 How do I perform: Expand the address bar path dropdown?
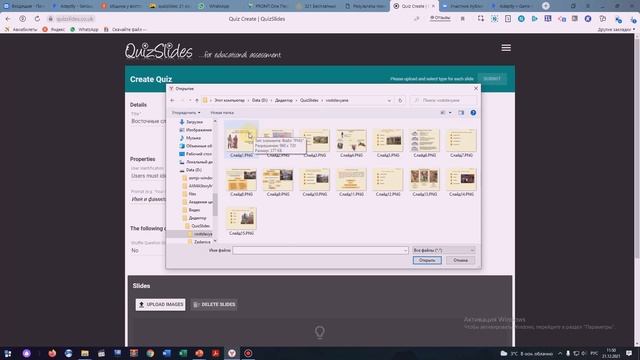[389, 100]
